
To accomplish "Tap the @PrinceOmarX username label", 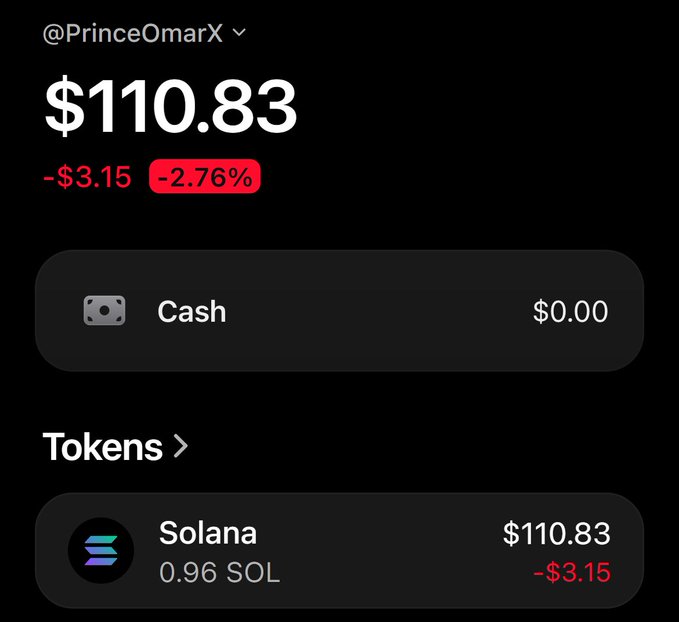I will click(x=133, y=33).
